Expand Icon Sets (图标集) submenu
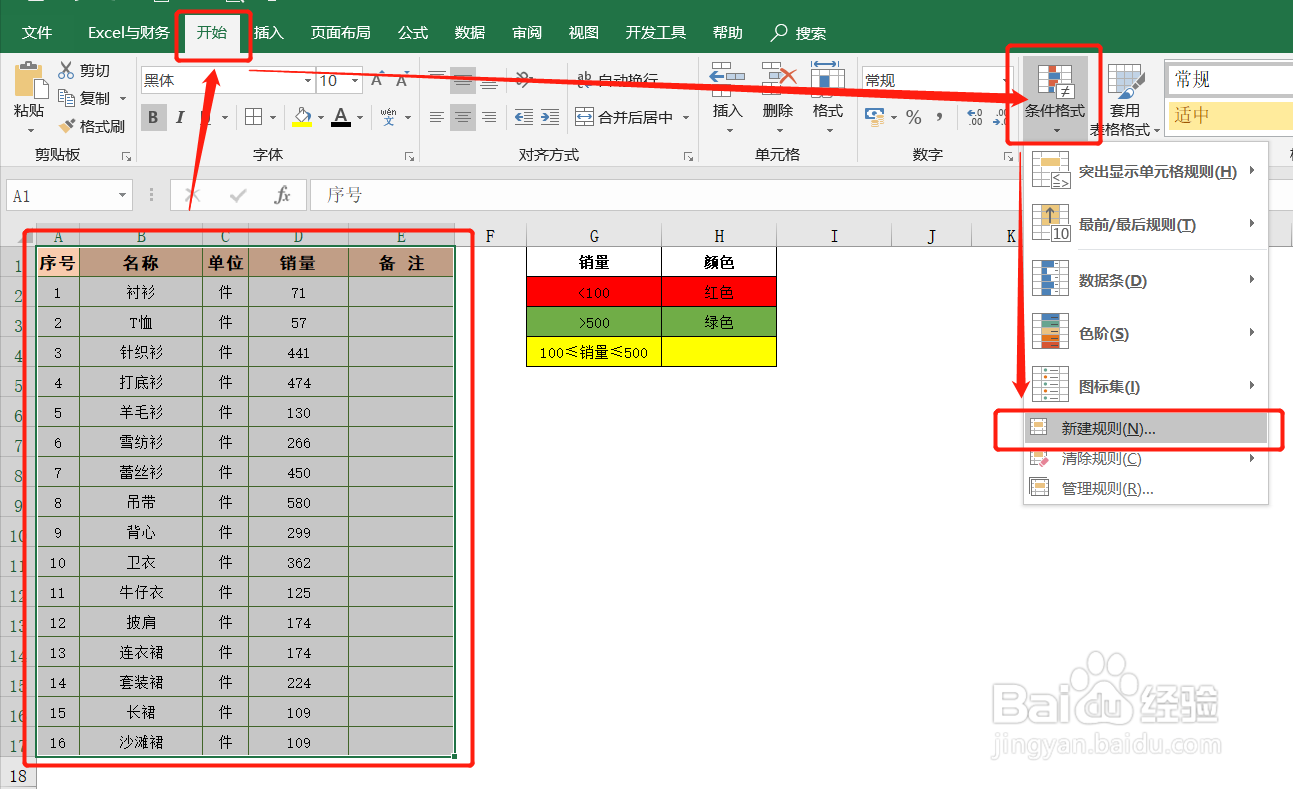 [1144, 386]
